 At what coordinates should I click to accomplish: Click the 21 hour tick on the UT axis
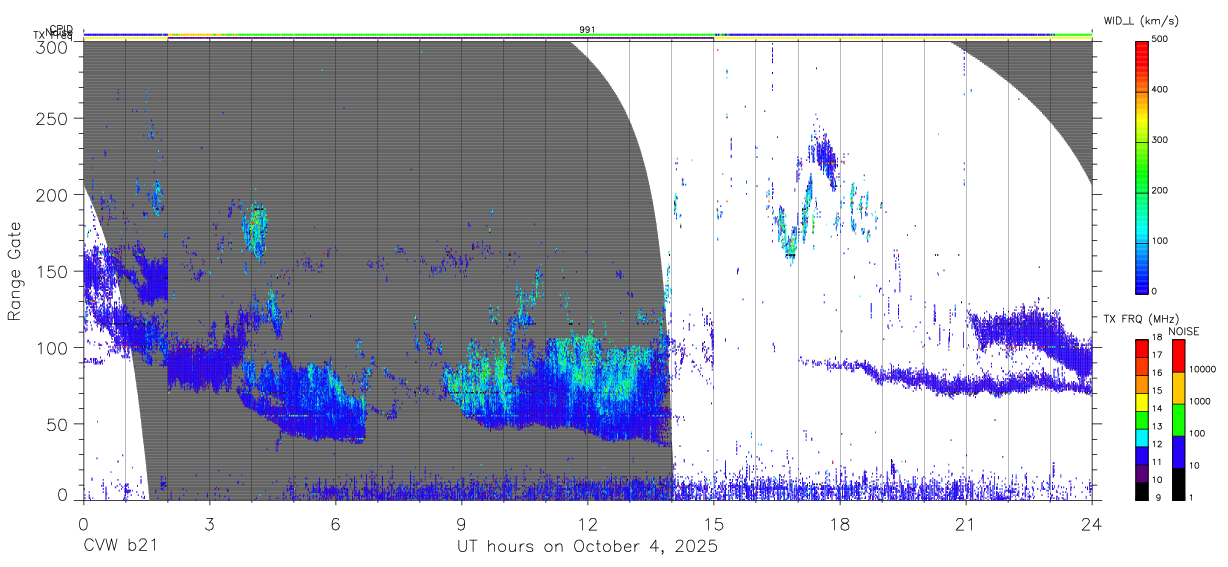(x=965, y=523)
